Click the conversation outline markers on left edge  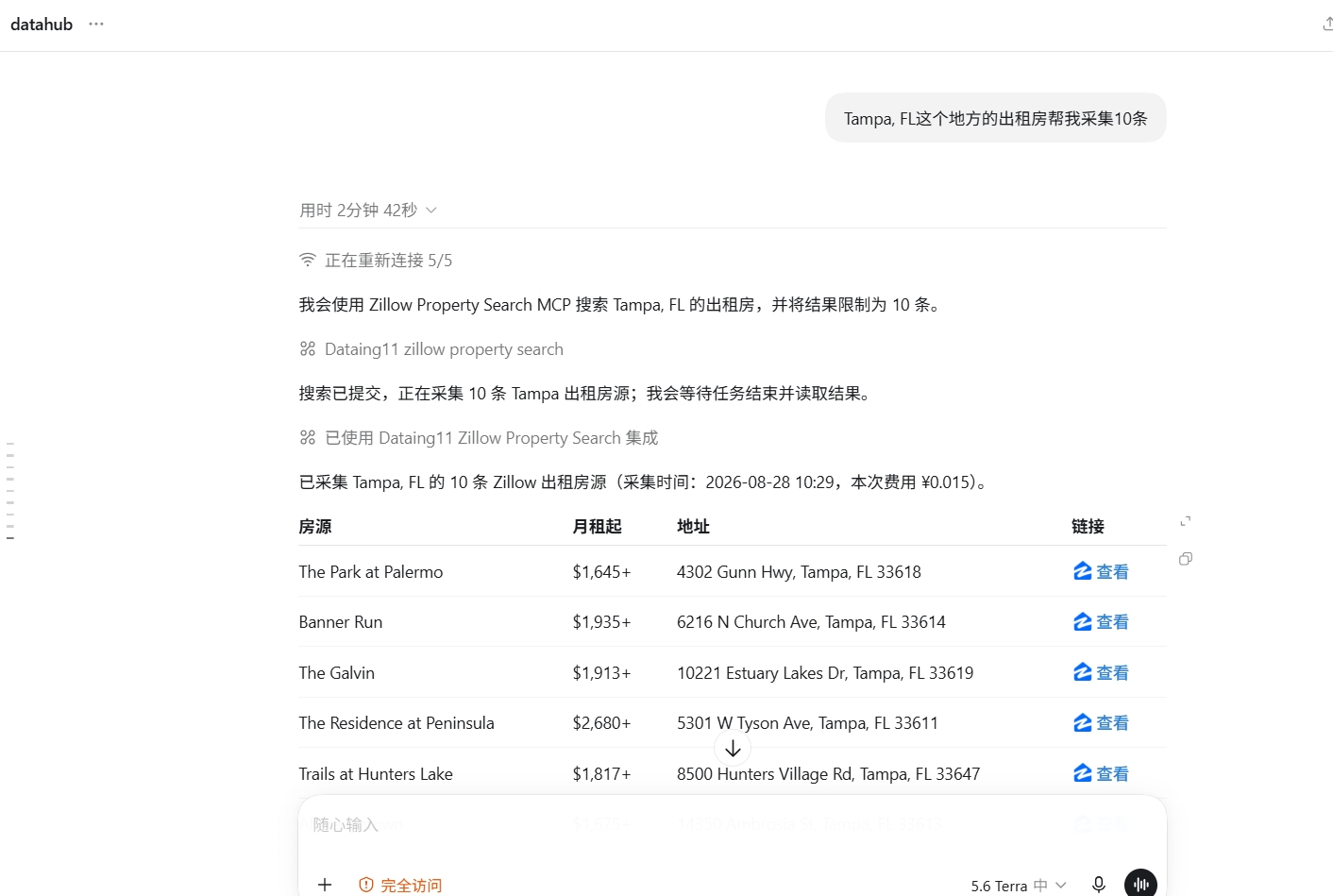tap(10, 490)
